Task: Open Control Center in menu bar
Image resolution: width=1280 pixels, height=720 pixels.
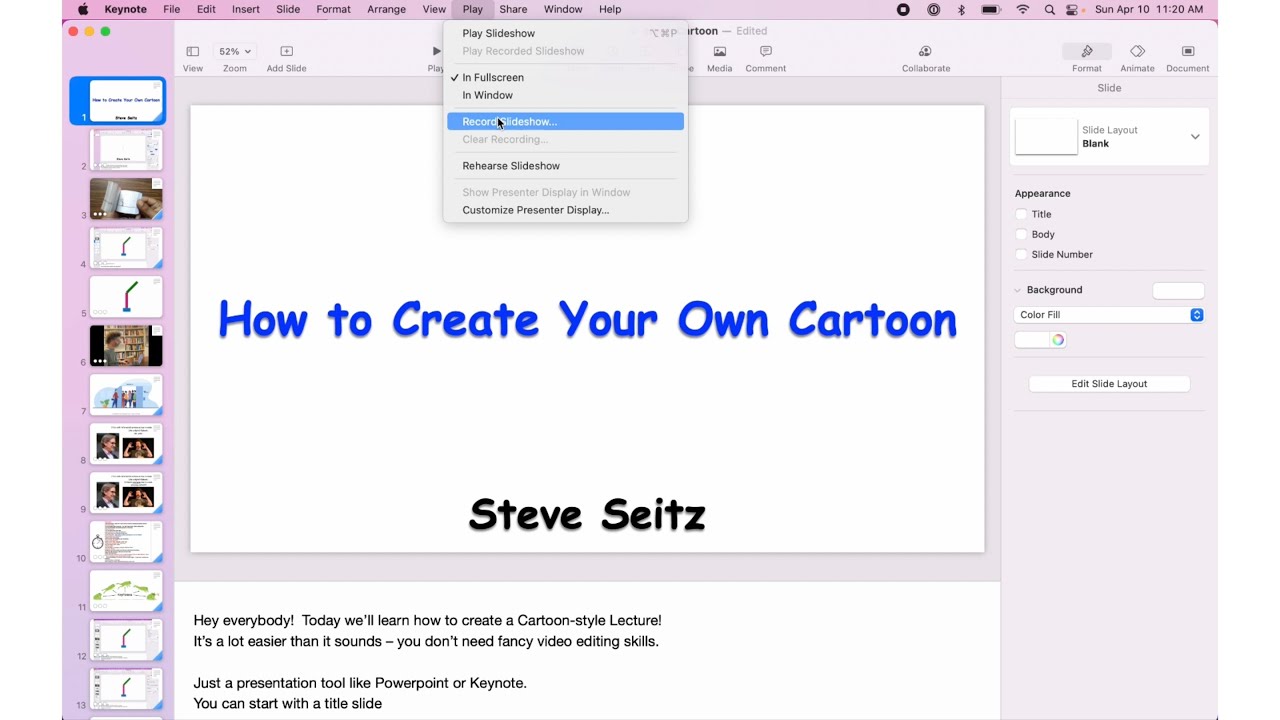Action: click(1073, 9)
